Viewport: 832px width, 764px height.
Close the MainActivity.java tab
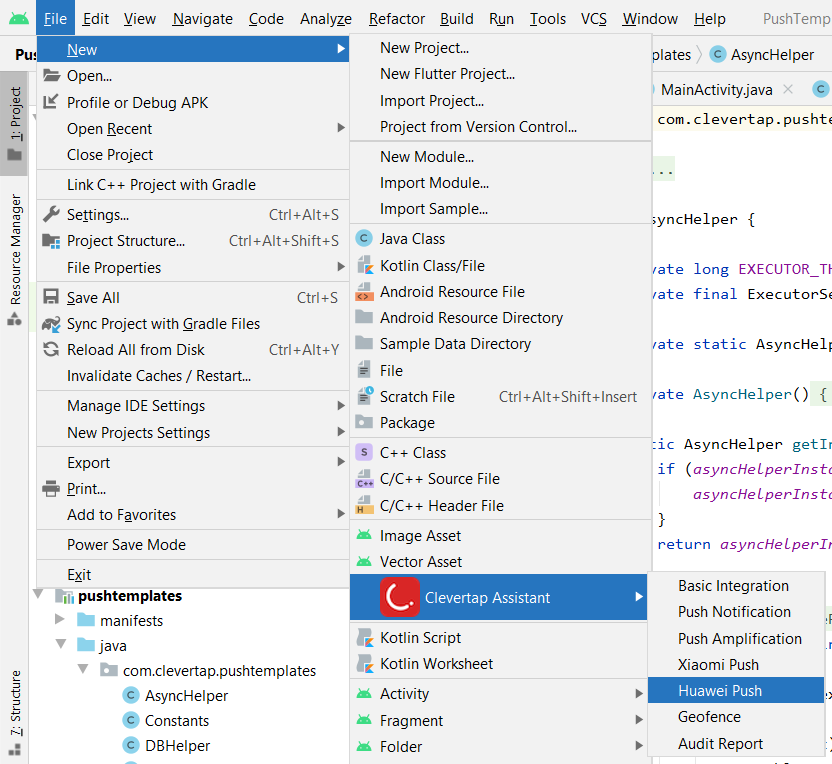coord(788,89)
